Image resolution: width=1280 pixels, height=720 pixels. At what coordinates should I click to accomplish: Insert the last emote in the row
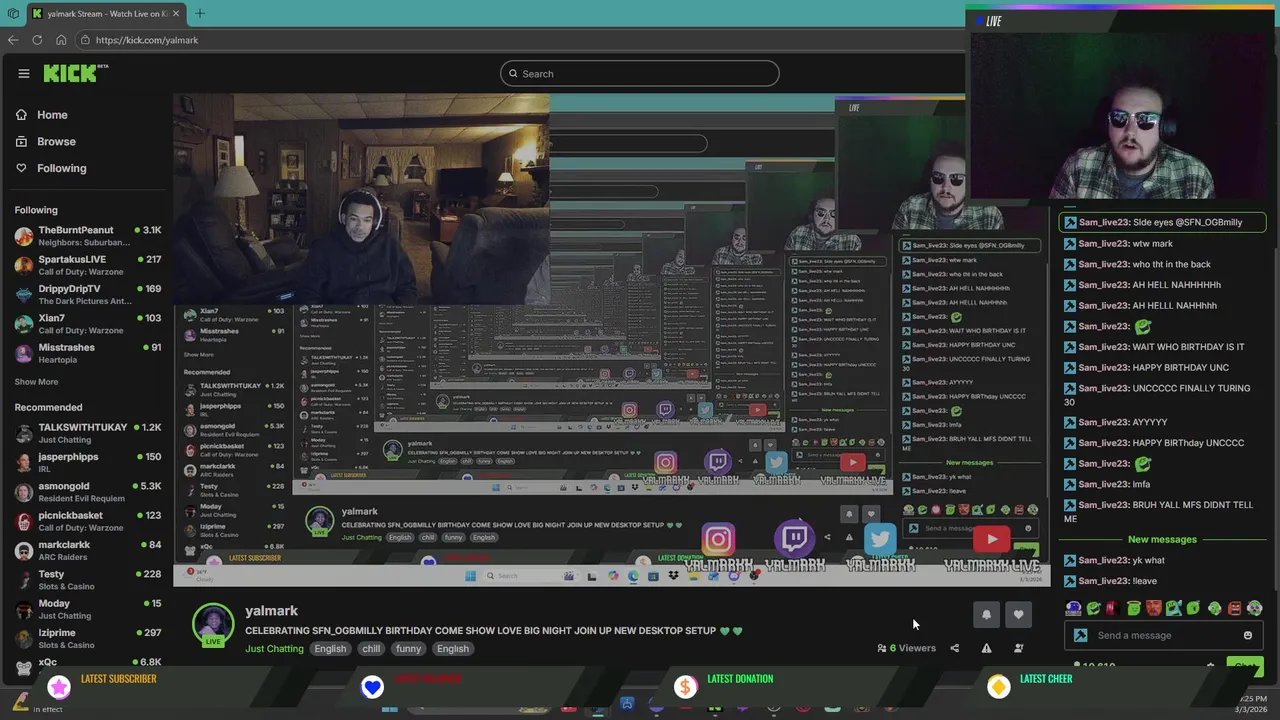coord(1254,608)
